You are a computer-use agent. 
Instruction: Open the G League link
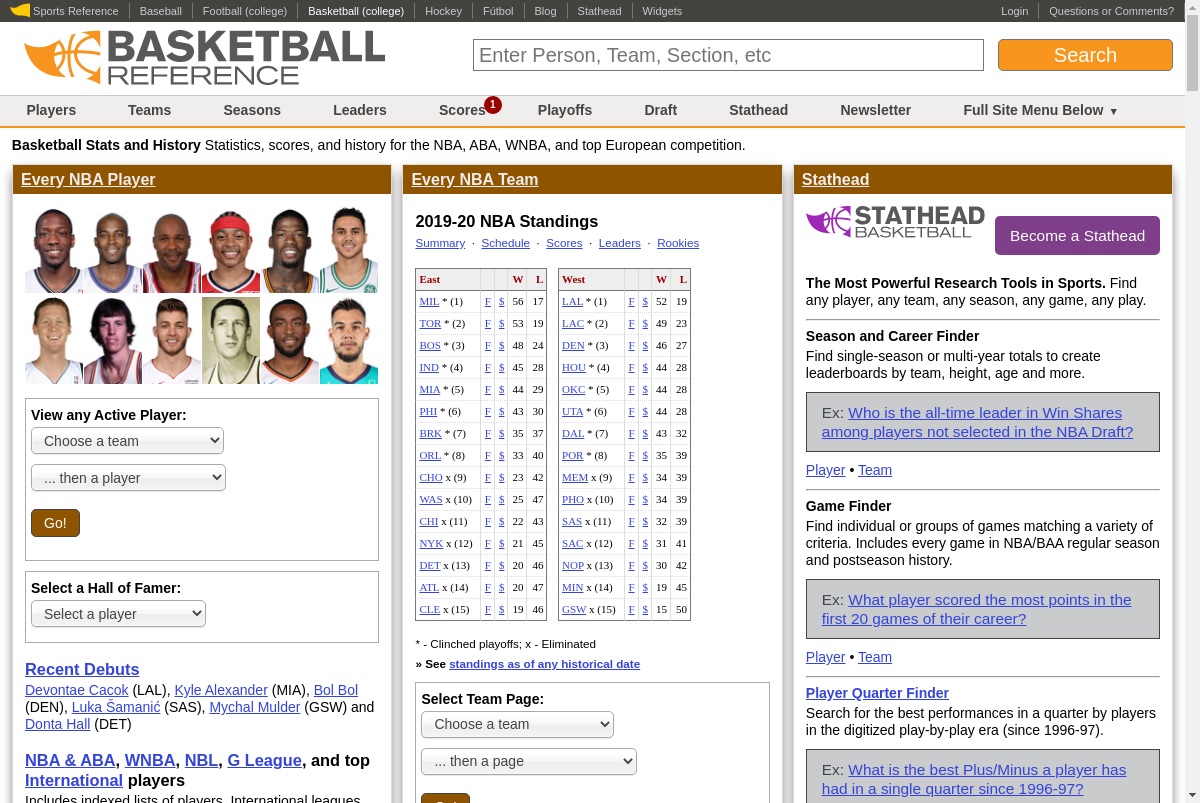265,760
